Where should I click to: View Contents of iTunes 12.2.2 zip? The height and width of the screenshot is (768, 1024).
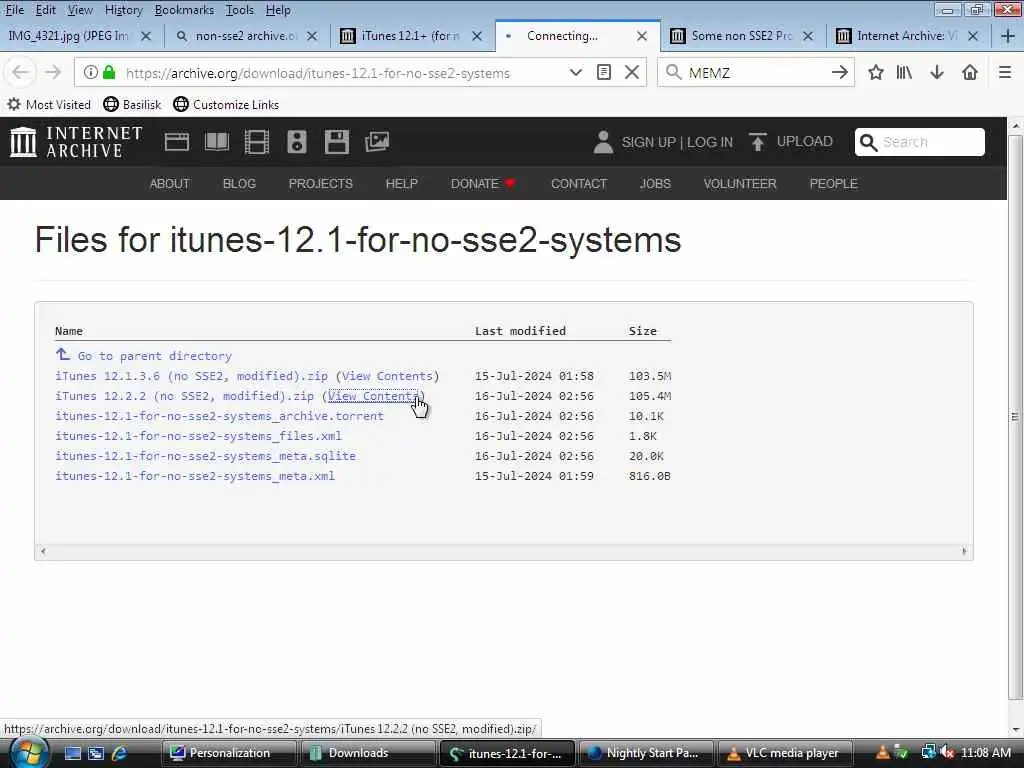pos(373,396)
